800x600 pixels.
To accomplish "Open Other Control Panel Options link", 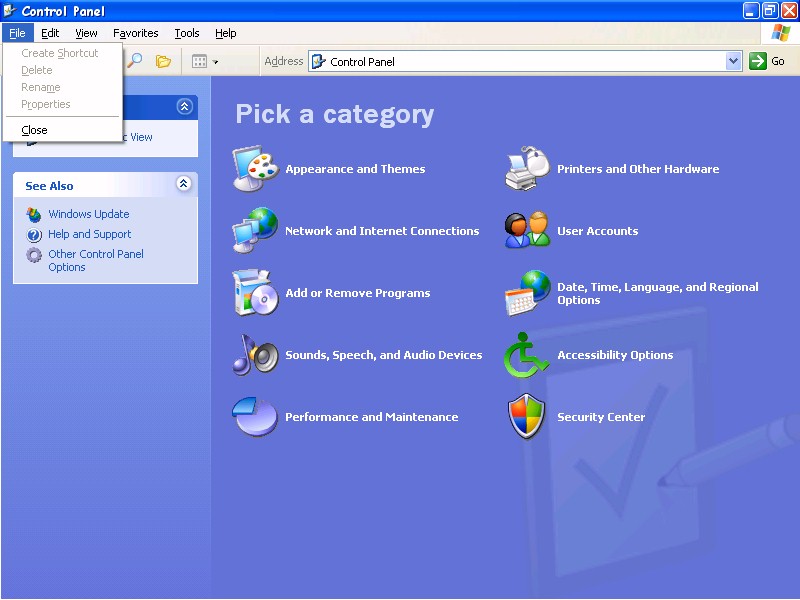I will pyautogui.click(x=96, y=261).
